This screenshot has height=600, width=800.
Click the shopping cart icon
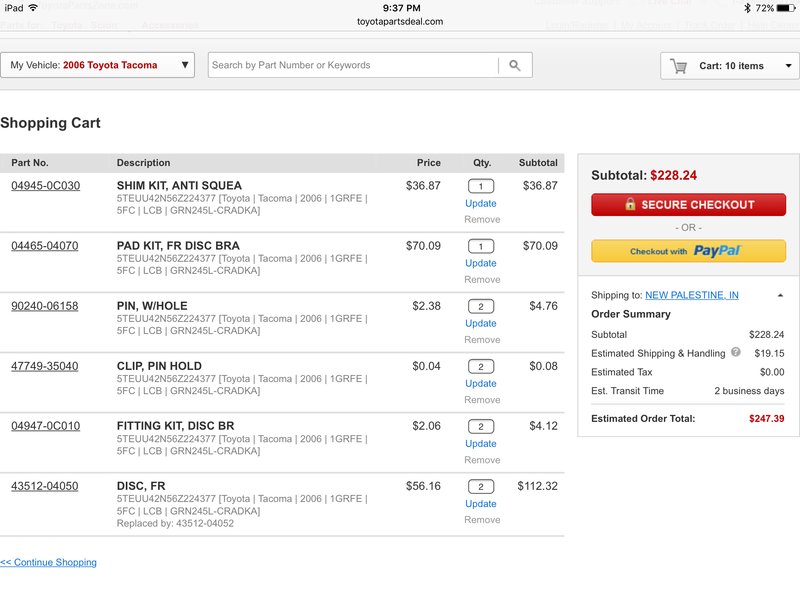(x=678, y=66)
